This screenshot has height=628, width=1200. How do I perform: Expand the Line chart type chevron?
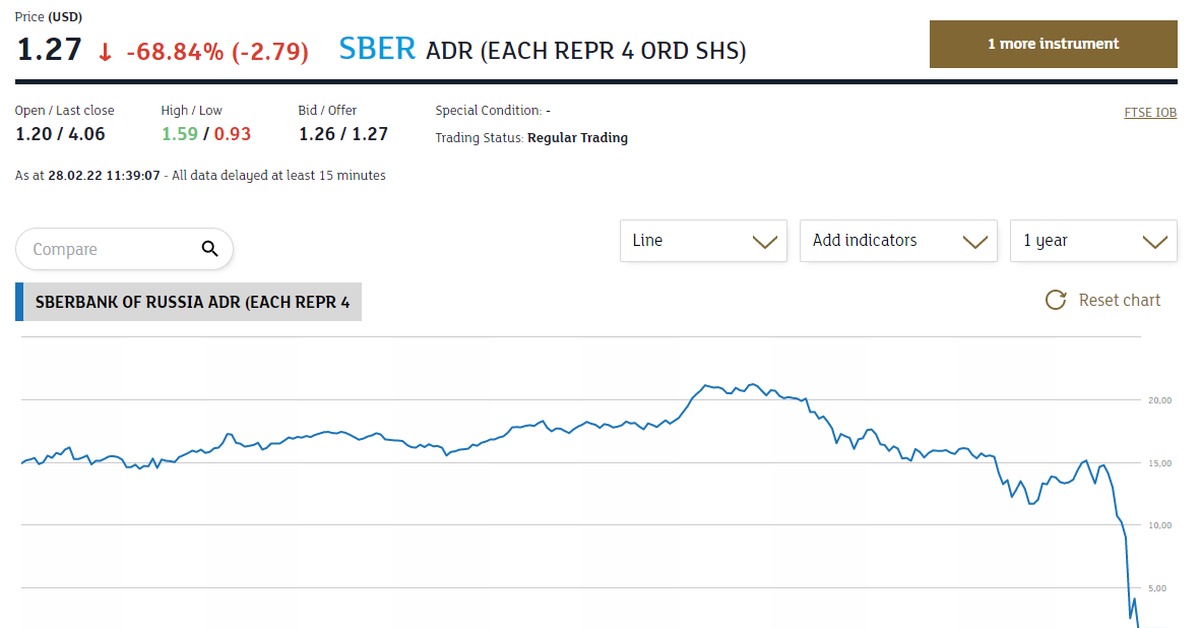coord(764,241)
